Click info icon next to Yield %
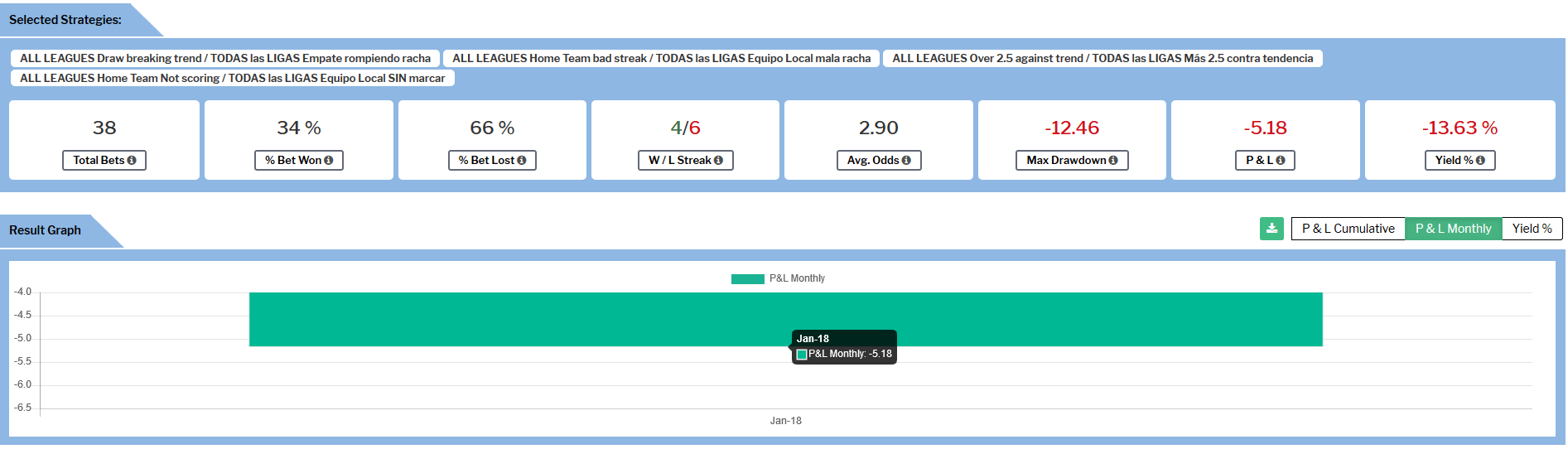The height and width of the screenshot is (454, 1568). coord(1480,161)
